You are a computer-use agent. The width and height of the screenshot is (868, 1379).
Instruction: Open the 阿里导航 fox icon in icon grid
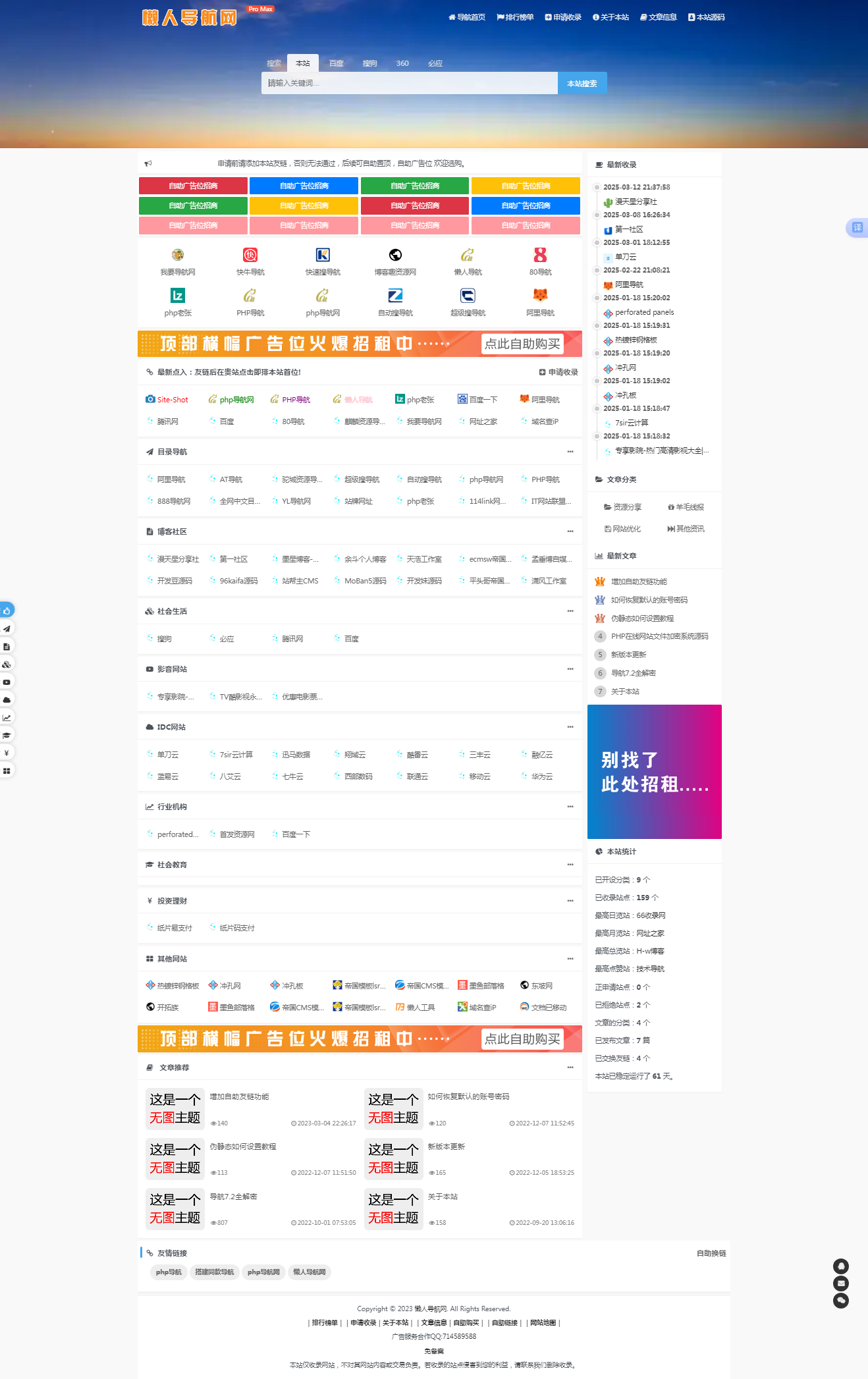pyautogui.click(x=540, y=296)
